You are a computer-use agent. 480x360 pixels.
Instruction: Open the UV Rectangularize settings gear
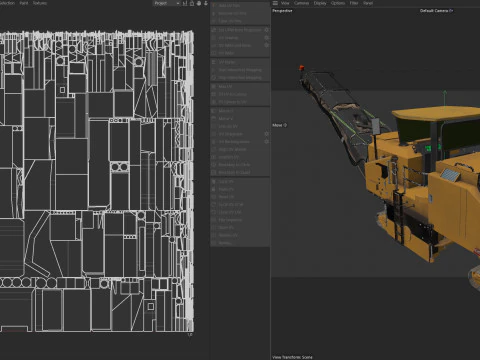coord(266,142)
